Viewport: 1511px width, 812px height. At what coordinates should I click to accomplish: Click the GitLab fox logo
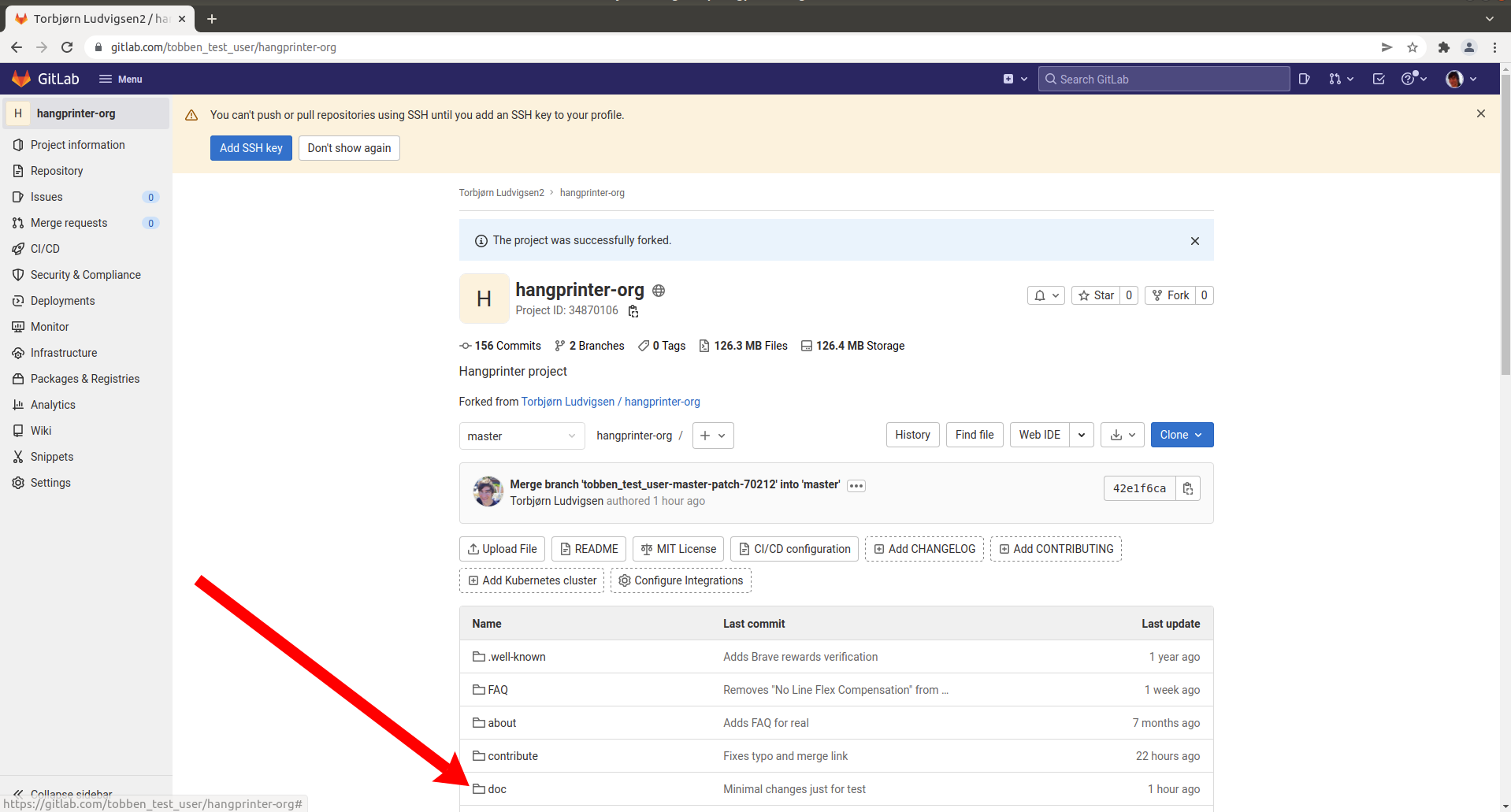tap(22, 79)
